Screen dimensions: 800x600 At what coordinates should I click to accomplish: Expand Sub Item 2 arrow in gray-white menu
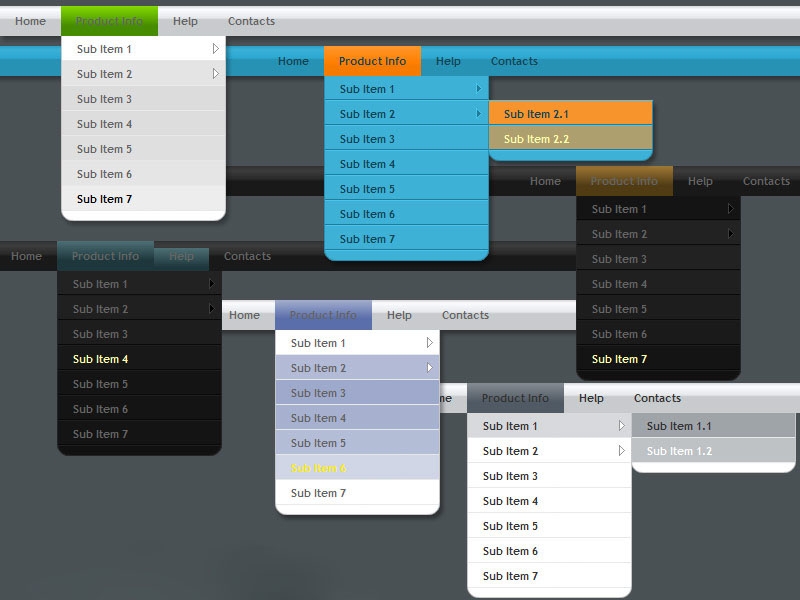pyautogui.click(x=621, y=451)
